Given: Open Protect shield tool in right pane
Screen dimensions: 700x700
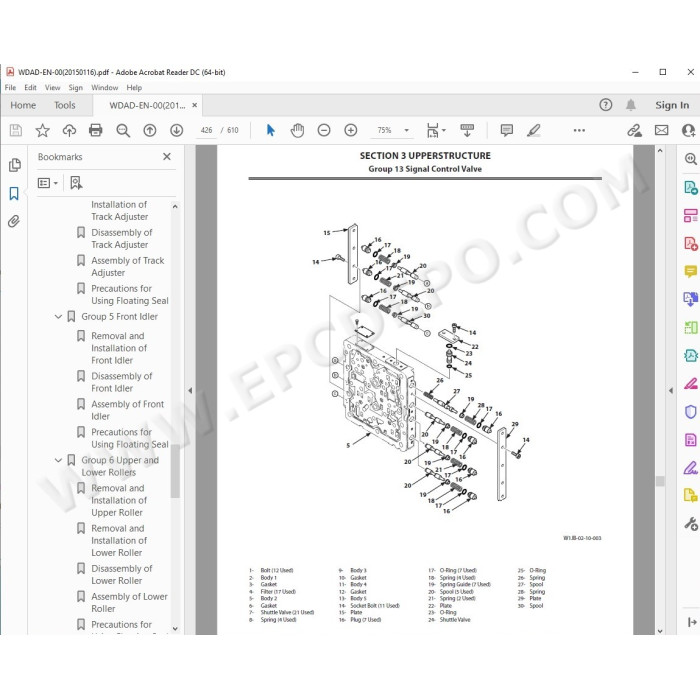Looking at the screenshot, I should [691, 412].
